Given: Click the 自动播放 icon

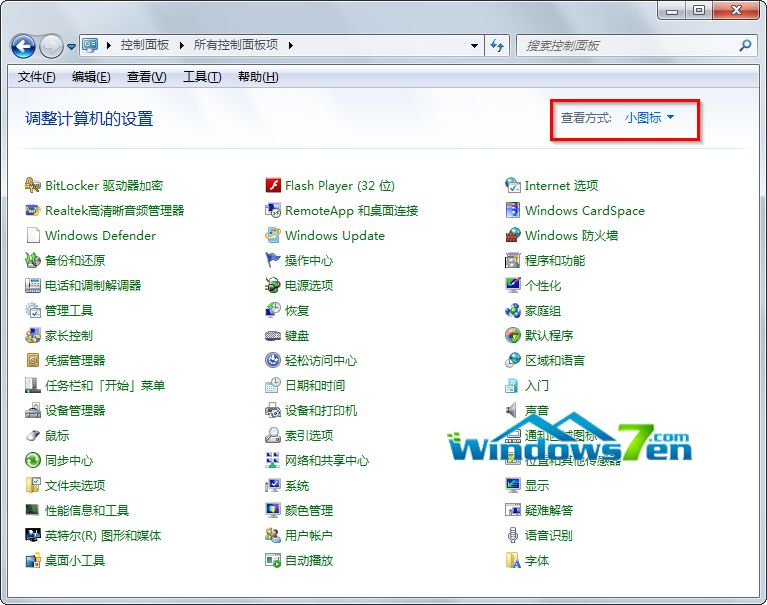Looking at the screenshot, I should (x=273, y=560).
